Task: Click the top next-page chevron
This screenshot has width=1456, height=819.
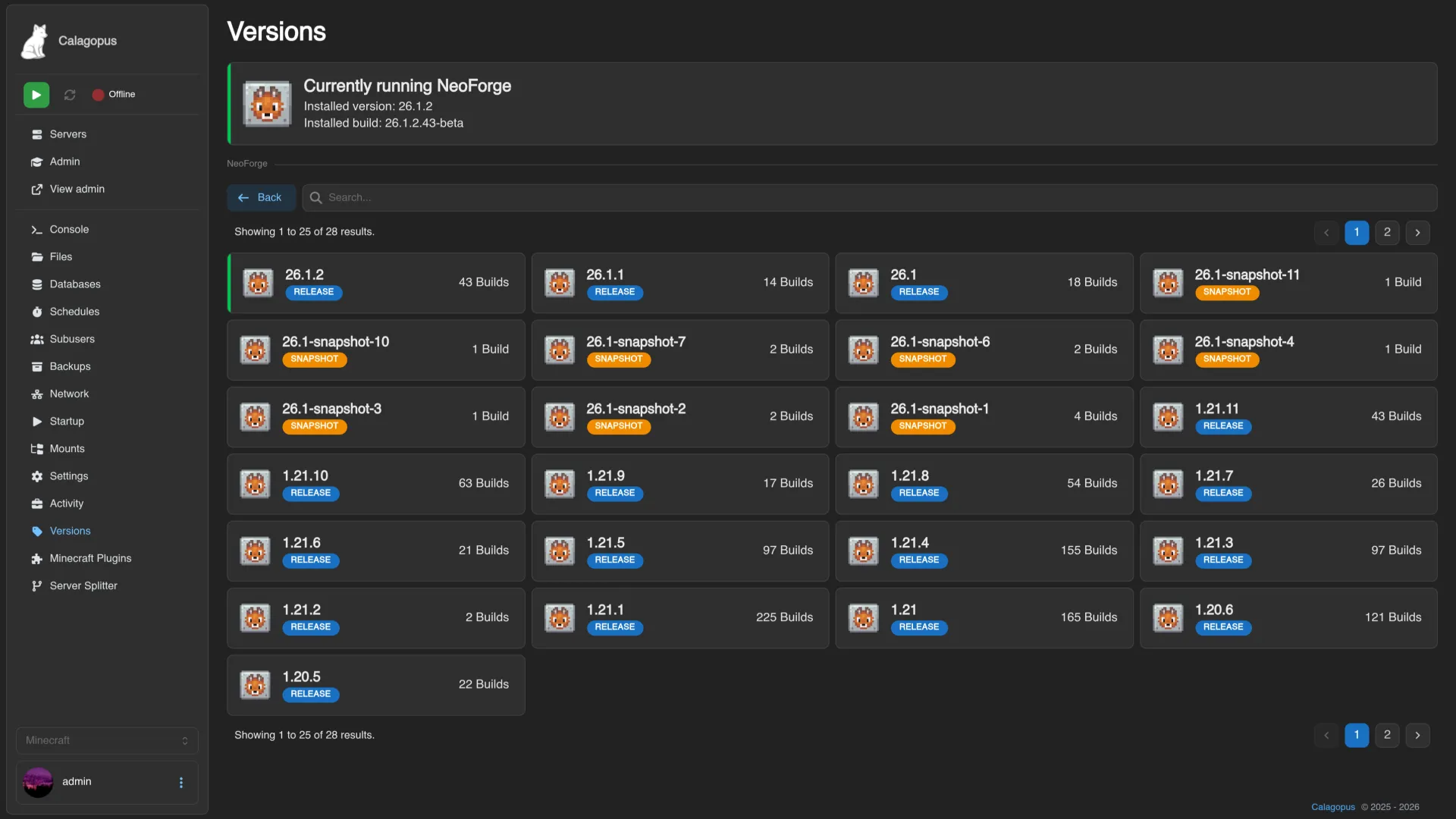Action: click(x=1417, y=232)
